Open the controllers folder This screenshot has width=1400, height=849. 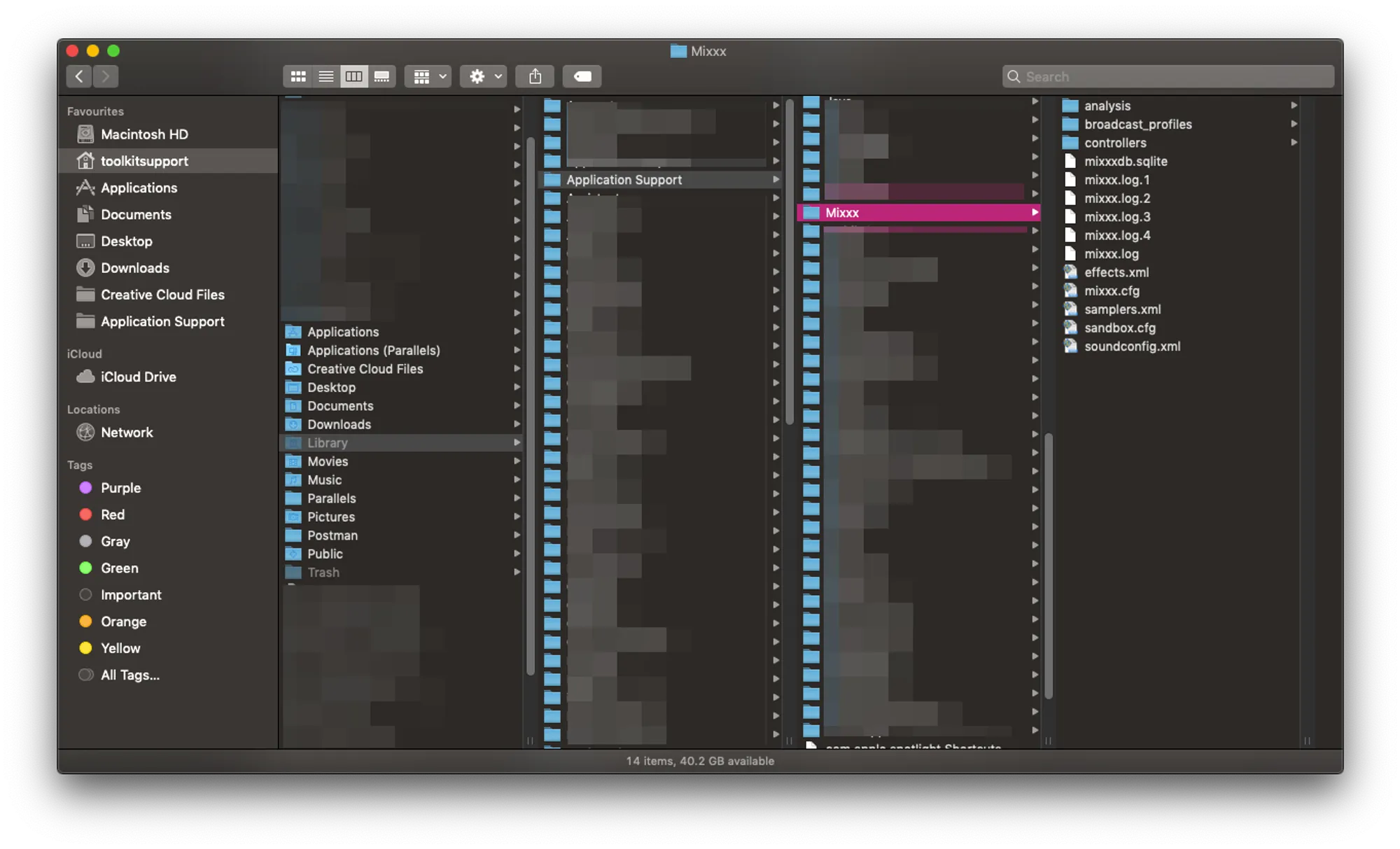click(x=1115, y=143)
